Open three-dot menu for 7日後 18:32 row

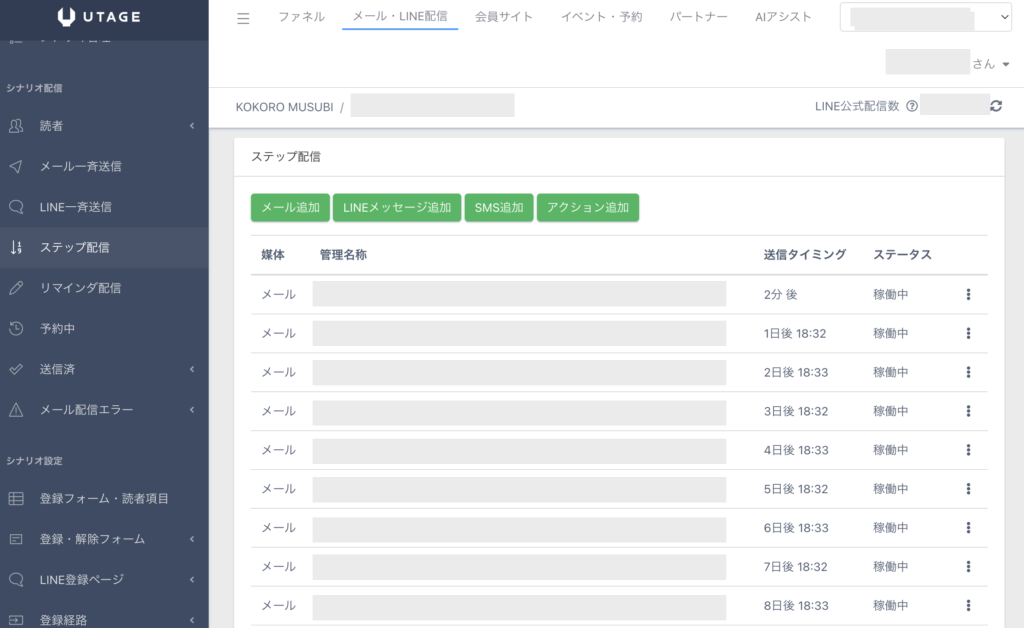click(x=968, y=567)
